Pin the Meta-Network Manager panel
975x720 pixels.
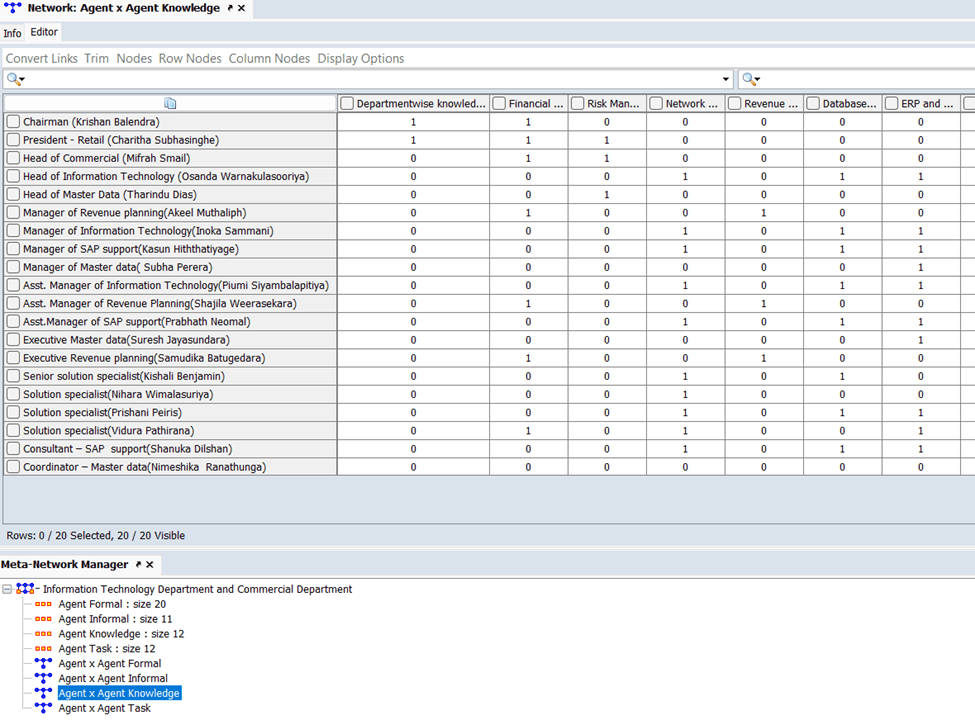(x=139, y=565)
